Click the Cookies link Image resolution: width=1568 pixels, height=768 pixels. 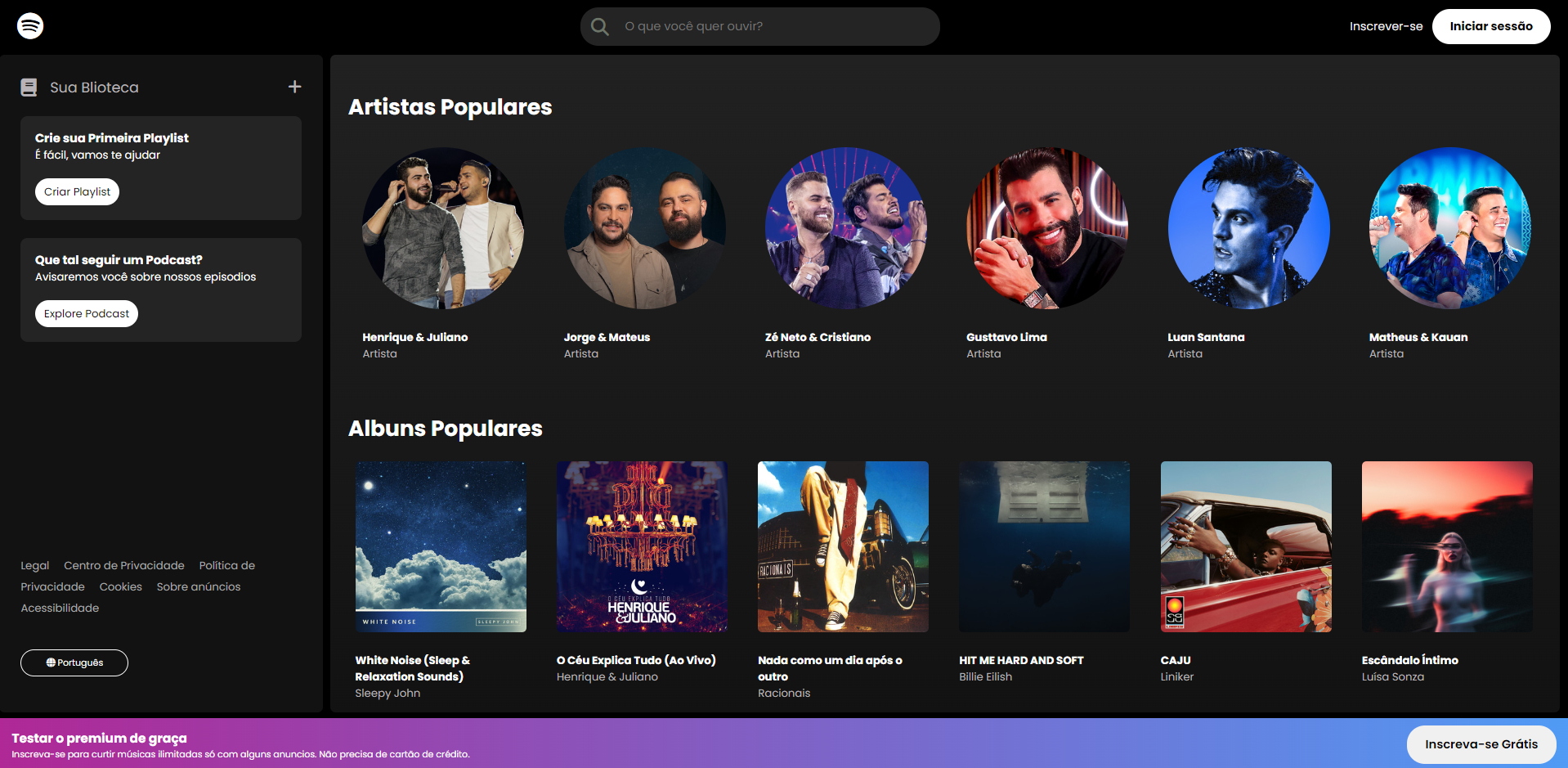click(x=120, y=586)
